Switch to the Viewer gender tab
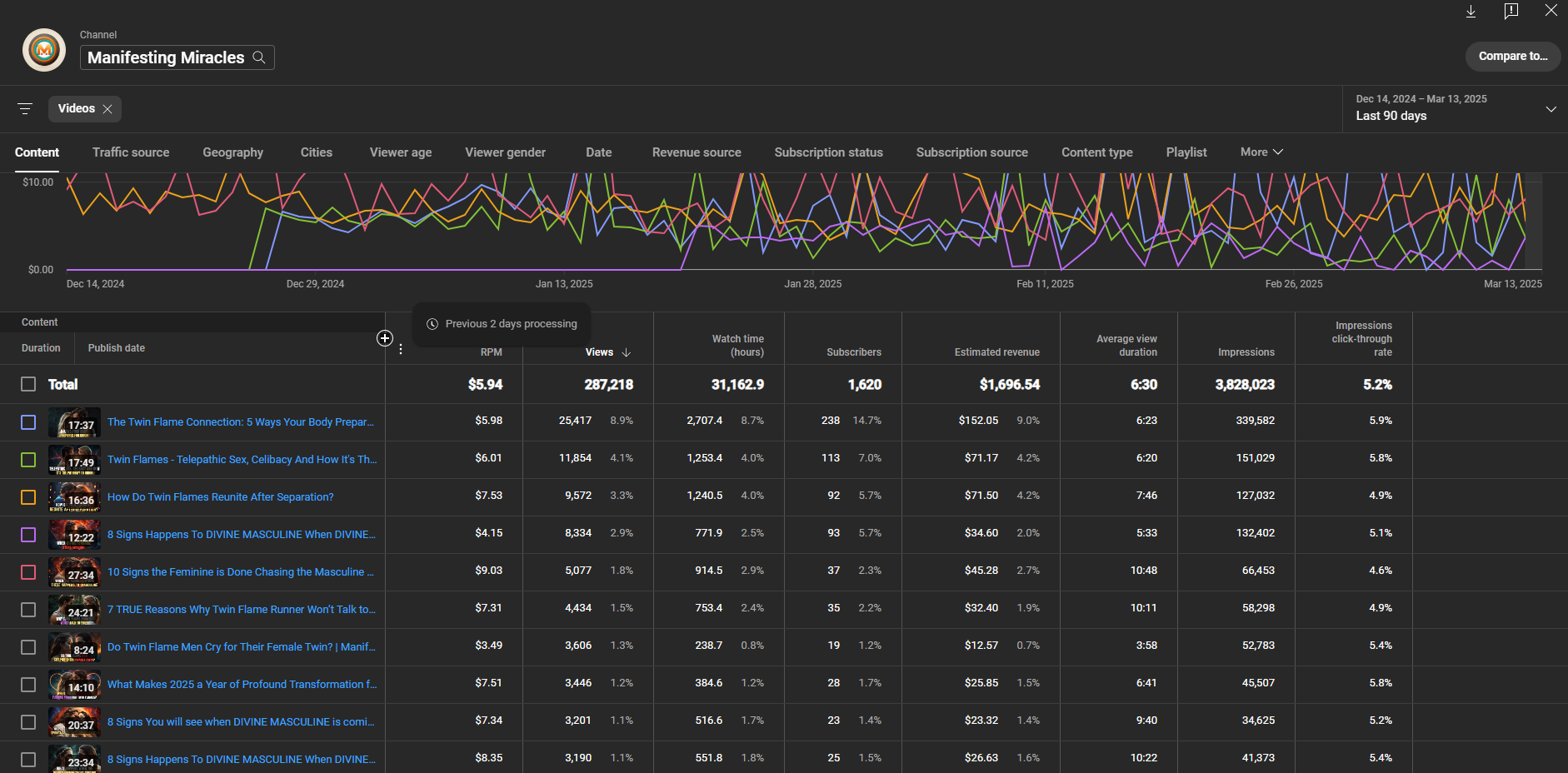This screenshot has height=773, width=1568. 506,152
